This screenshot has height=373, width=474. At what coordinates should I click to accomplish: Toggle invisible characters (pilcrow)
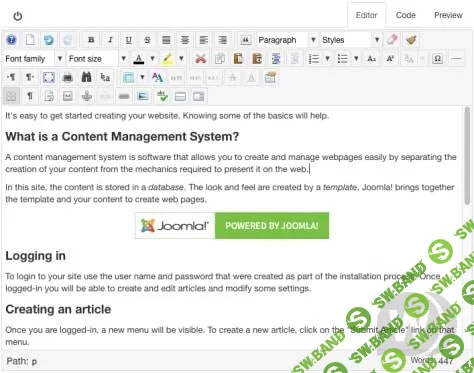[x=30, y=97]
